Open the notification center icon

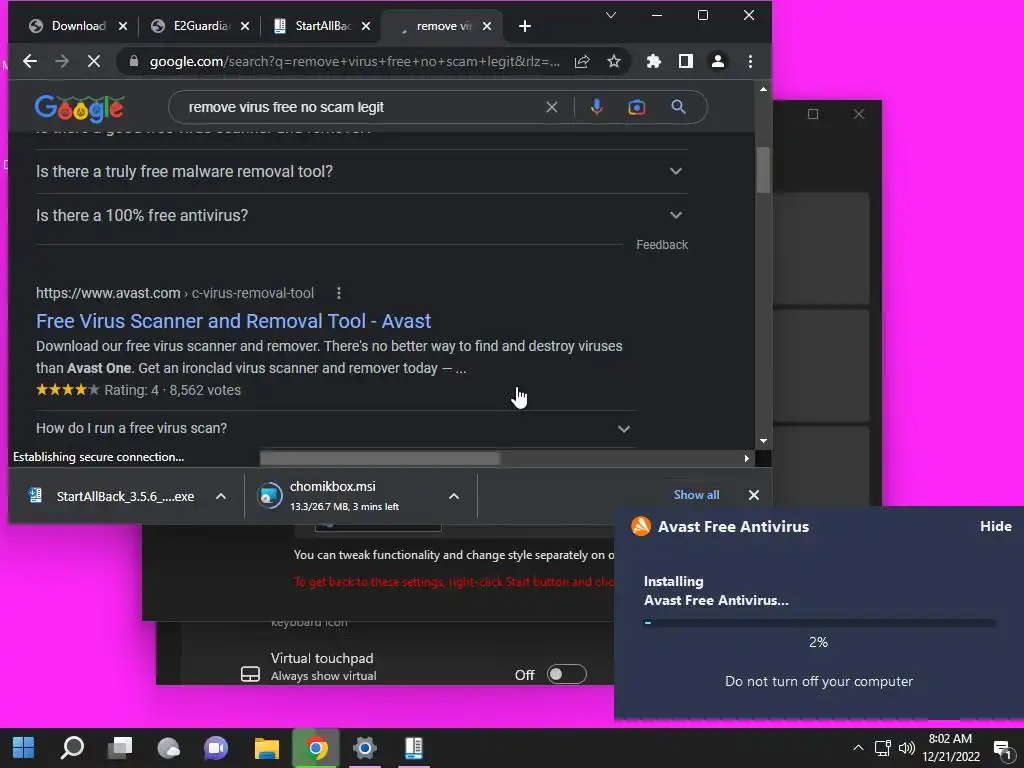coord(1003,748)
